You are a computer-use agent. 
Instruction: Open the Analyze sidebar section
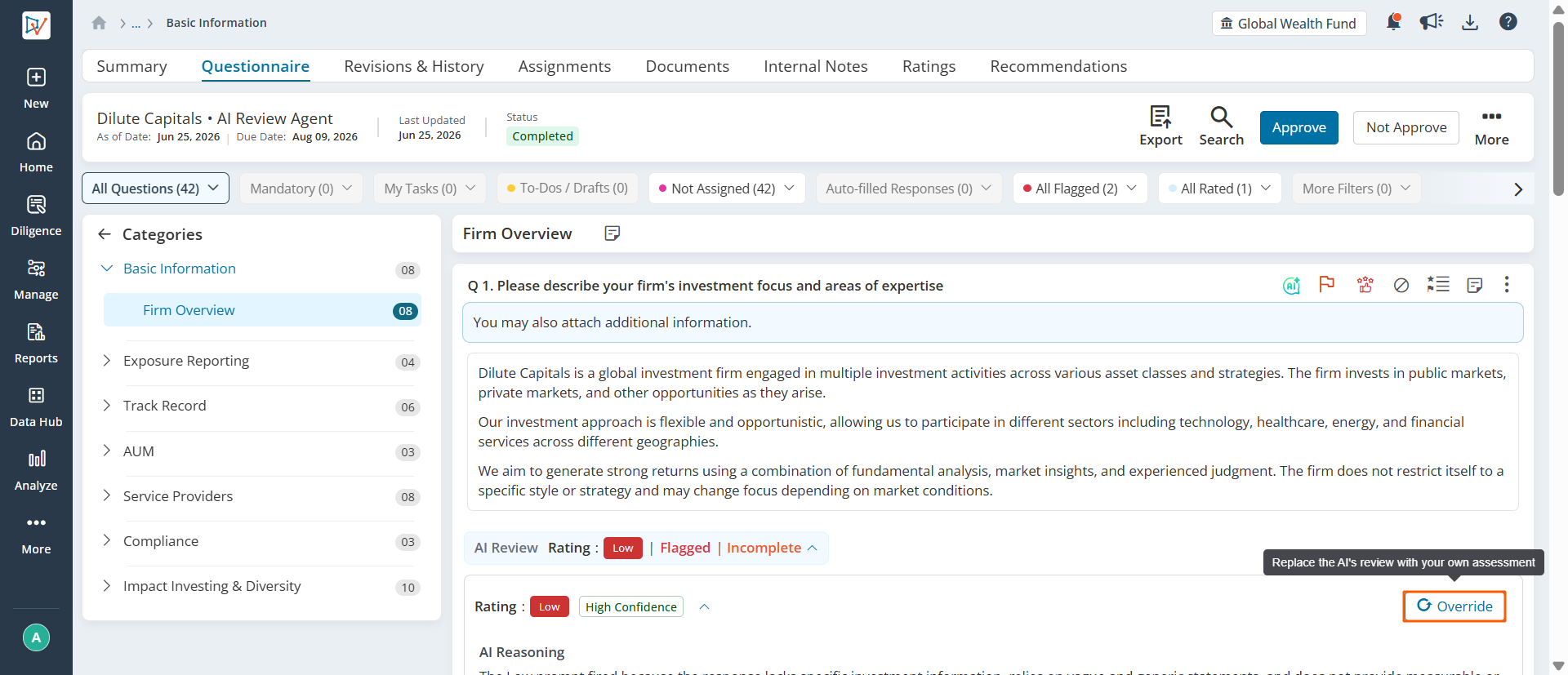point(36,470)
